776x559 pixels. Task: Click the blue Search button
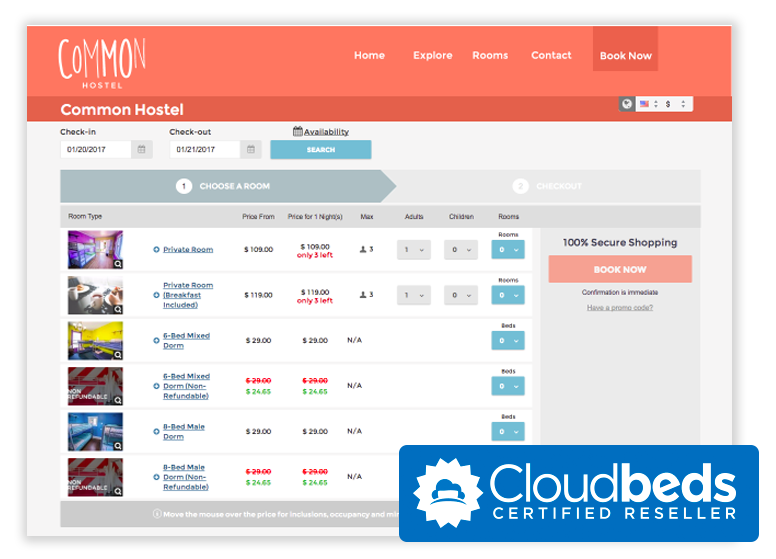tap(321, 149)
